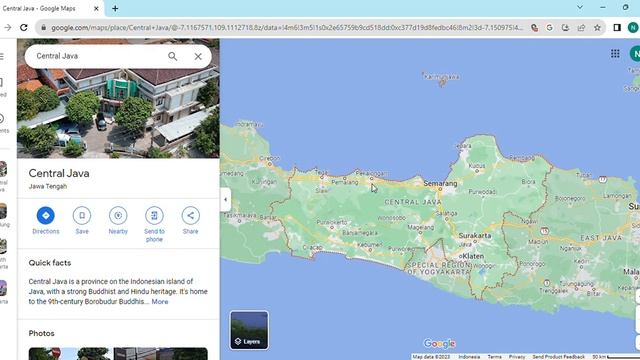The height and width of the screenshot is (360, 640).
Task: Click the Karimunjawa island label
Action: 441,76
